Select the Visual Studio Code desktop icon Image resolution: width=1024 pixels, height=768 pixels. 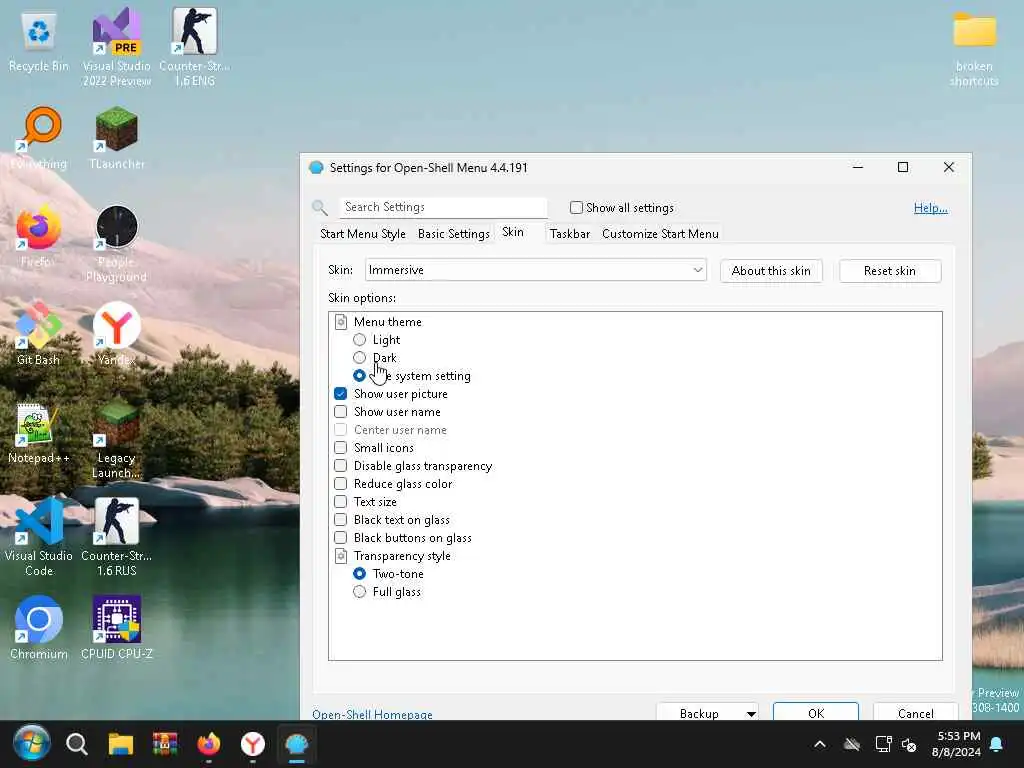point(39,537)
